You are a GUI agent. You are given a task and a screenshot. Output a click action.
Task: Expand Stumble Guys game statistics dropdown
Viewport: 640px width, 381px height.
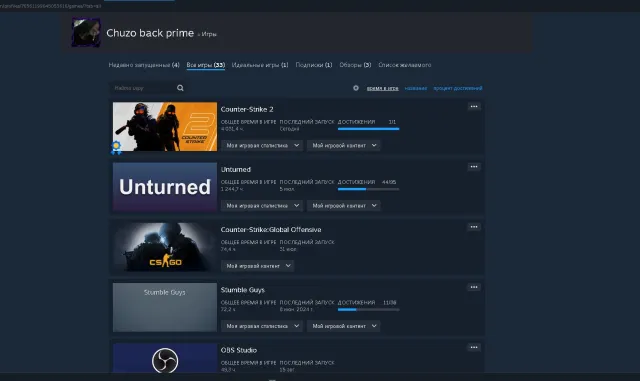tap(262, 326)
